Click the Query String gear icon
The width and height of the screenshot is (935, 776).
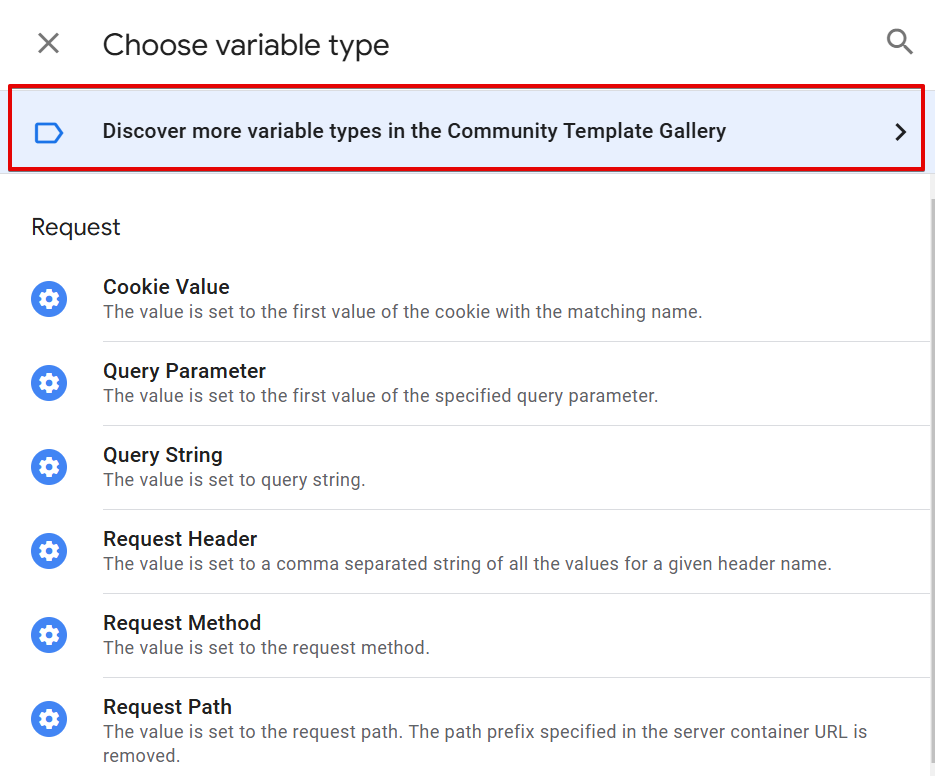point(49,467)
